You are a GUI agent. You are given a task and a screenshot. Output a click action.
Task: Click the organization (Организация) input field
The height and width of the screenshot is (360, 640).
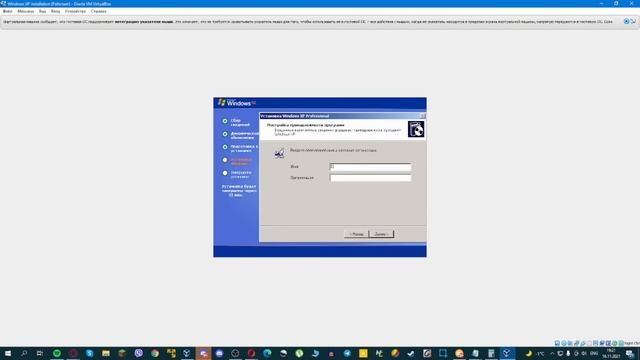370,178
